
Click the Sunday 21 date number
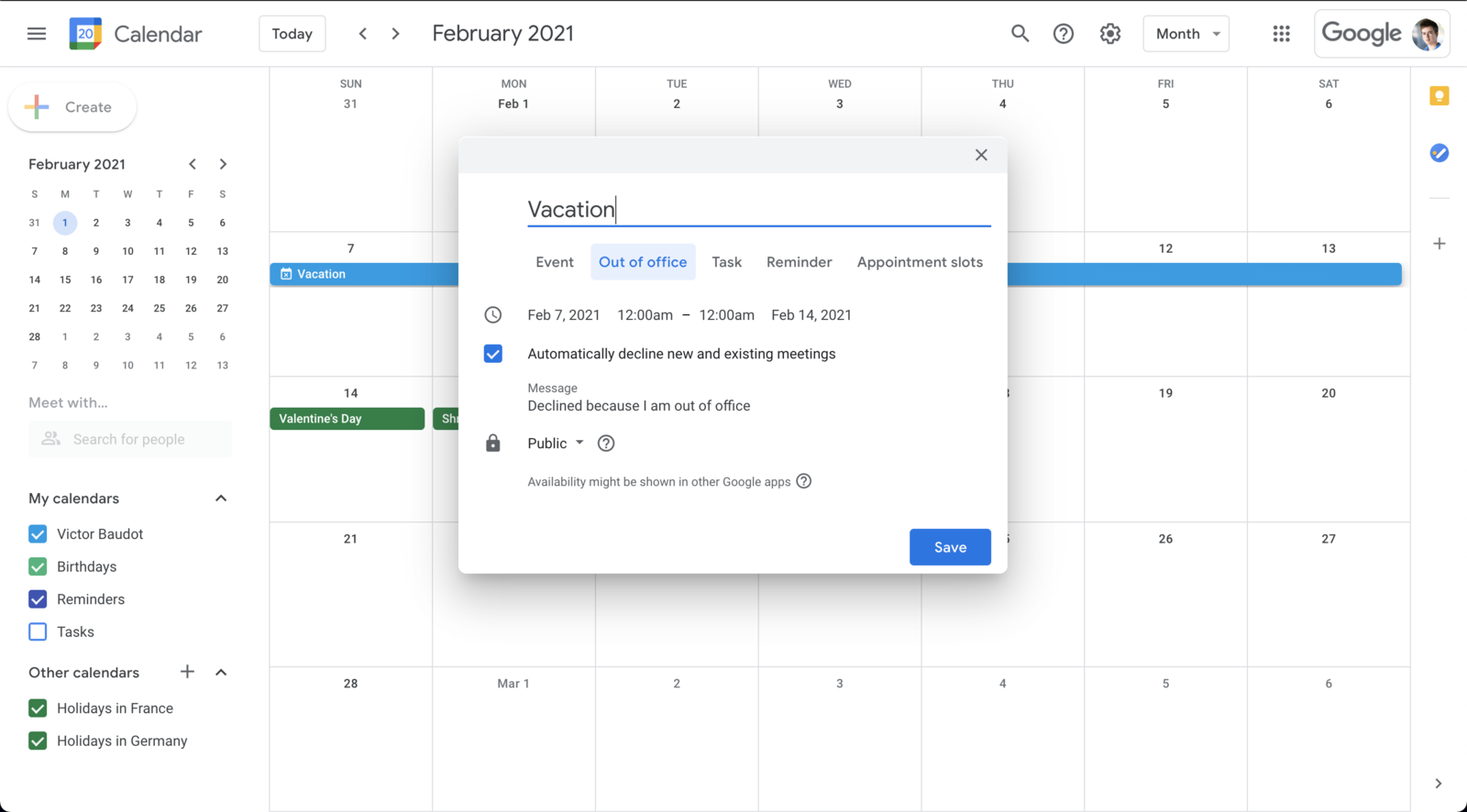[350, 539]
